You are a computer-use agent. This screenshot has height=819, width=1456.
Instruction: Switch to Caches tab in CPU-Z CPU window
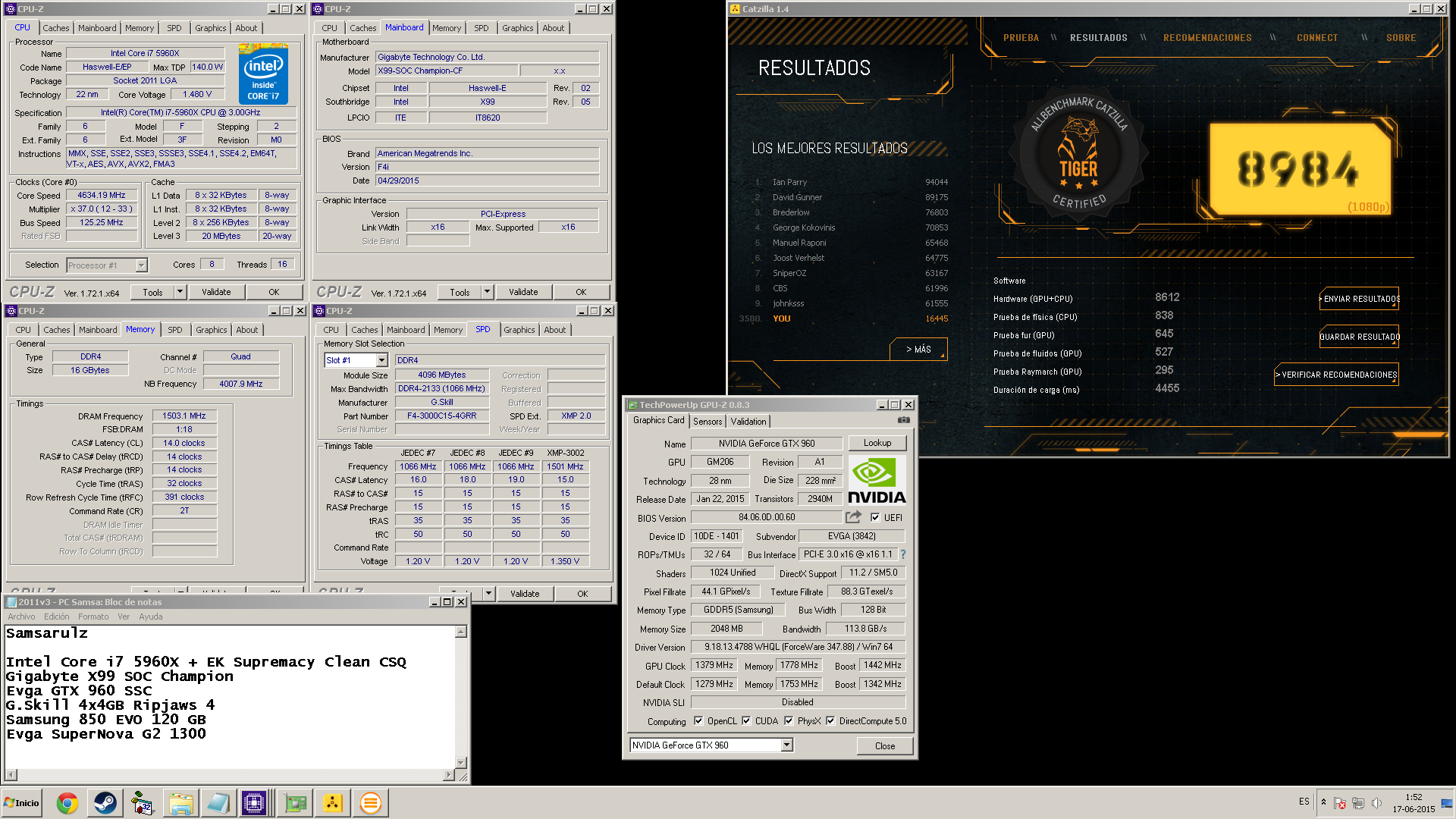pyautogui.click(x=56, y=28)
